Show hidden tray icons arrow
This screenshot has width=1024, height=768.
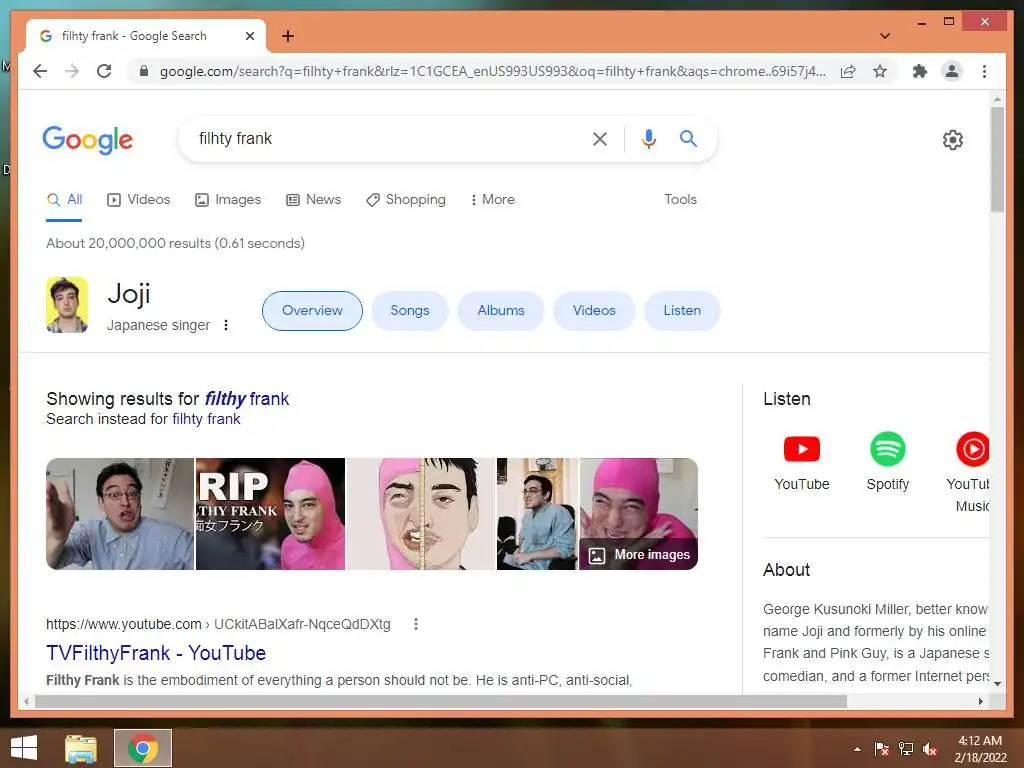pyautogui.click(x=857, y=749)
